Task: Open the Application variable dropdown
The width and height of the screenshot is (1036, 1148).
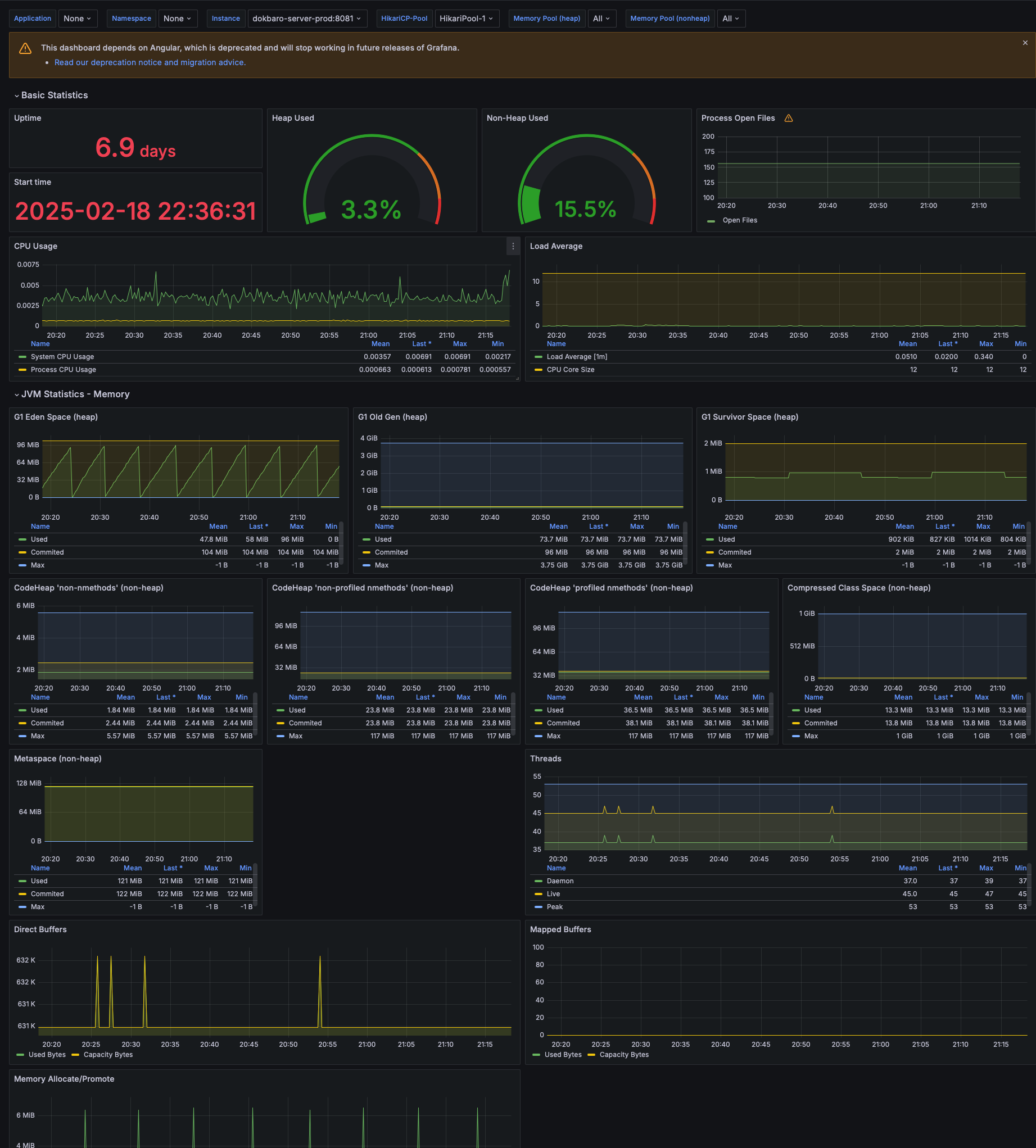Action: [x=78, y=19]
